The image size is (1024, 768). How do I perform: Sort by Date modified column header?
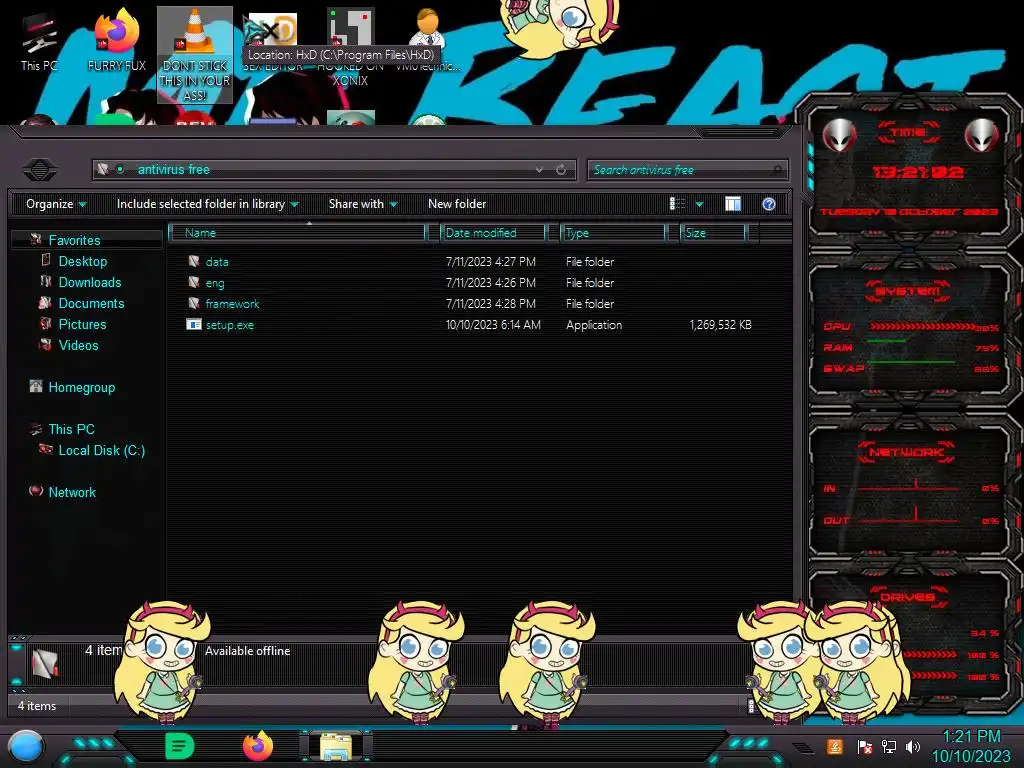pos(493,232)
